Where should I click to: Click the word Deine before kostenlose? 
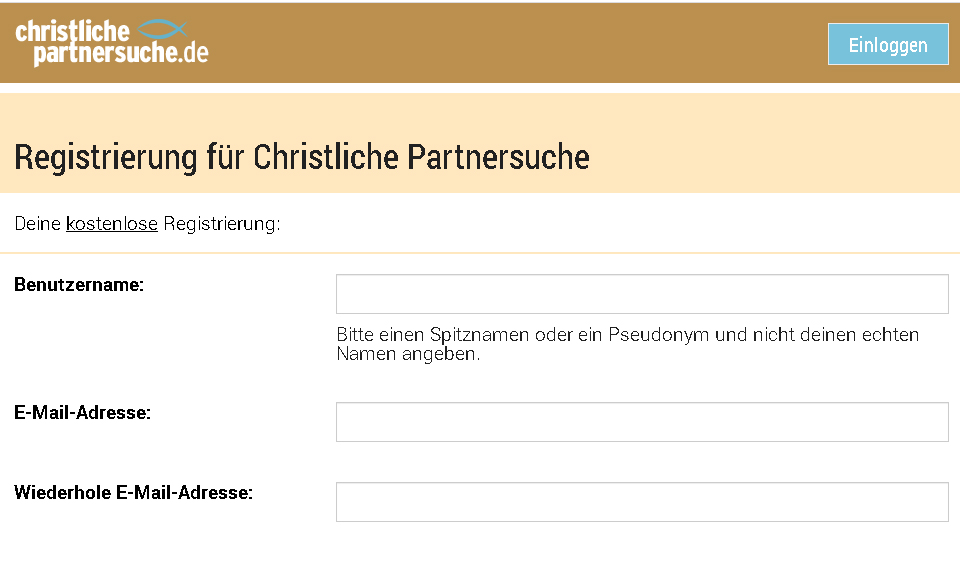coord(38,224)
